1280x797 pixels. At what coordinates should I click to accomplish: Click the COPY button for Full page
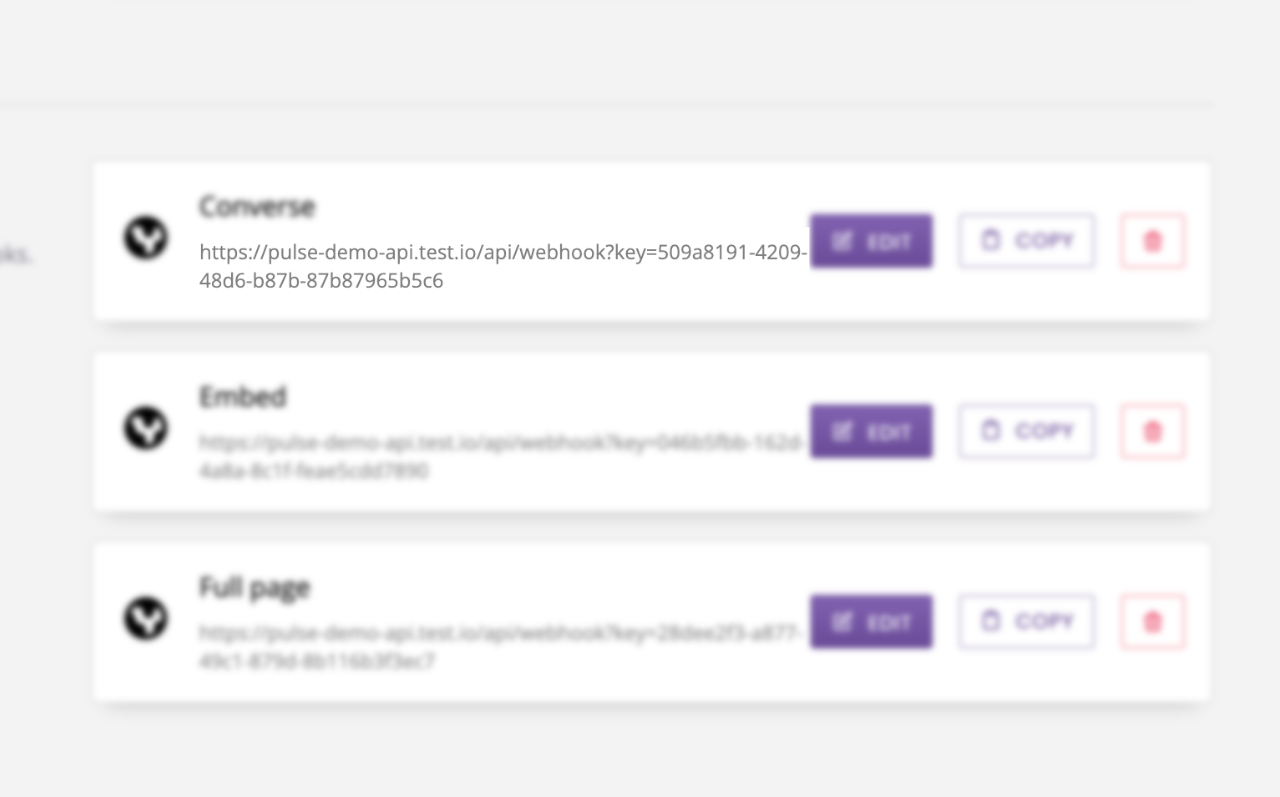pyautogui.click(x=1025, y=621)
